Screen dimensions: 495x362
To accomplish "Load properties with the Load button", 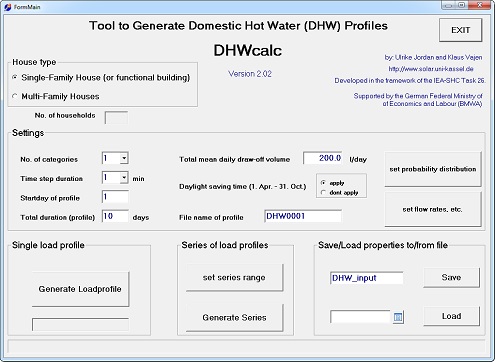I will click(451, 316).
